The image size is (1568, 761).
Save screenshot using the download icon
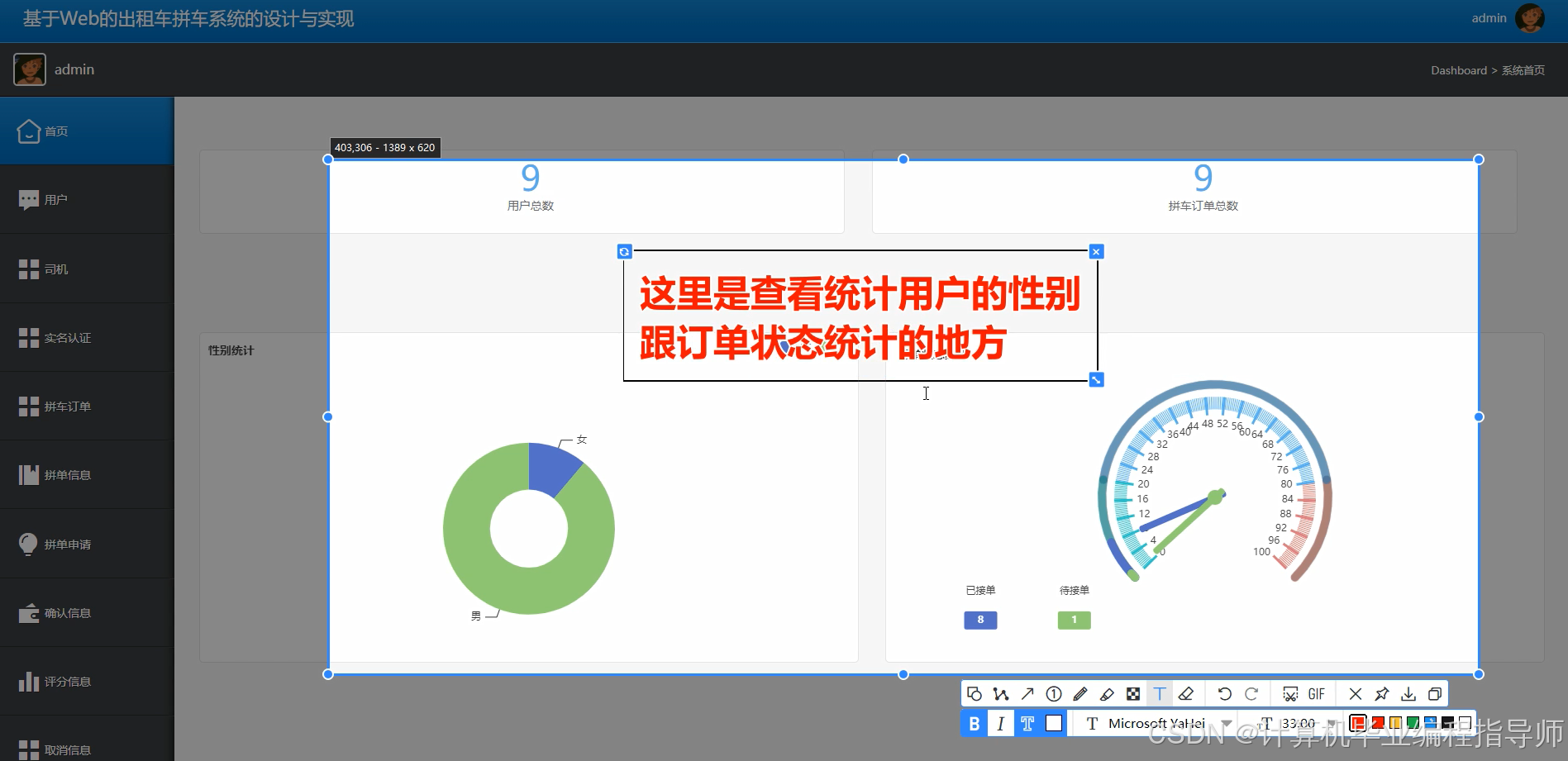(1409, 694)
